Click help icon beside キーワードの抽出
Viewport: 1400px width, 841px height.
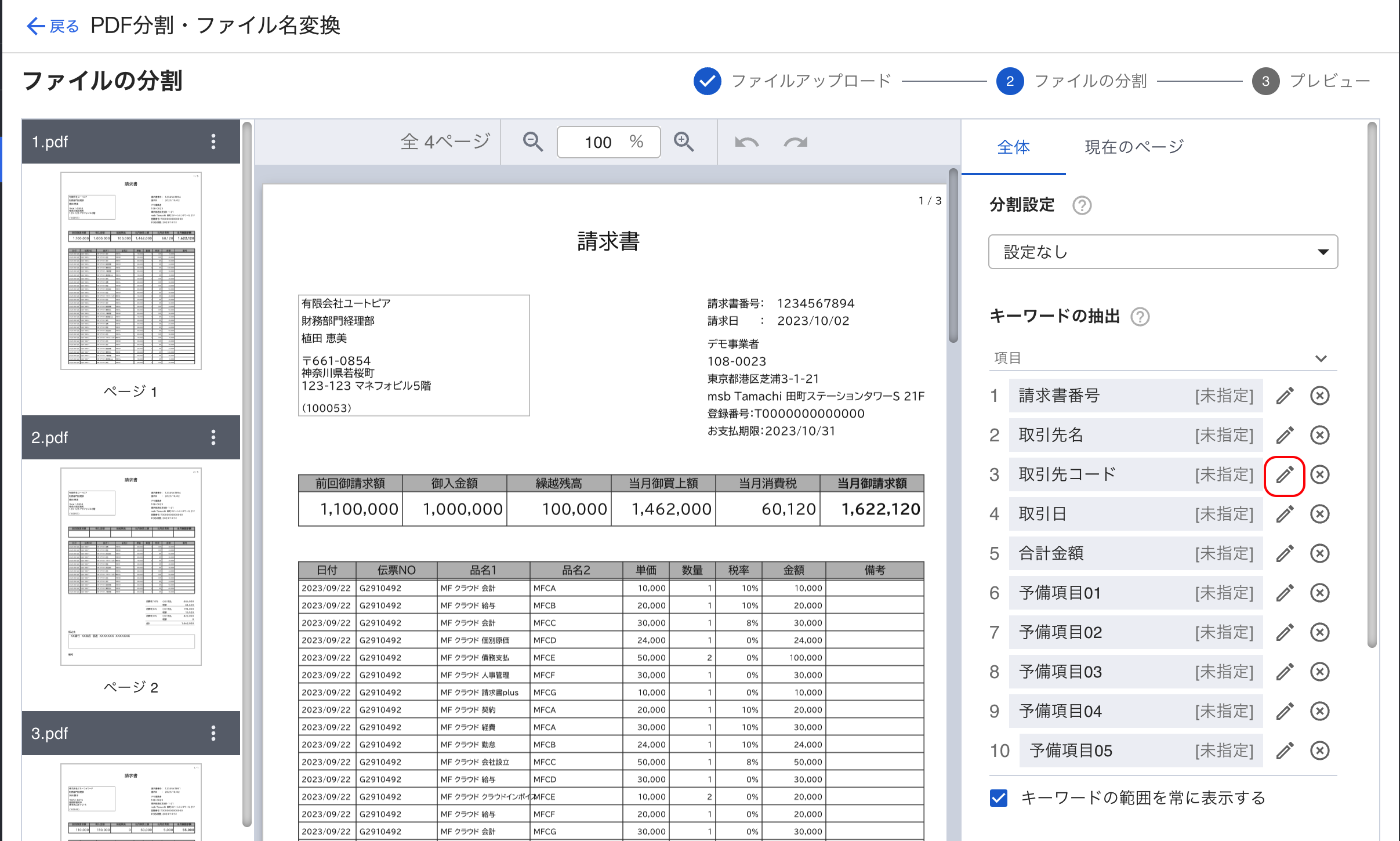click(x=1140, y=317)
